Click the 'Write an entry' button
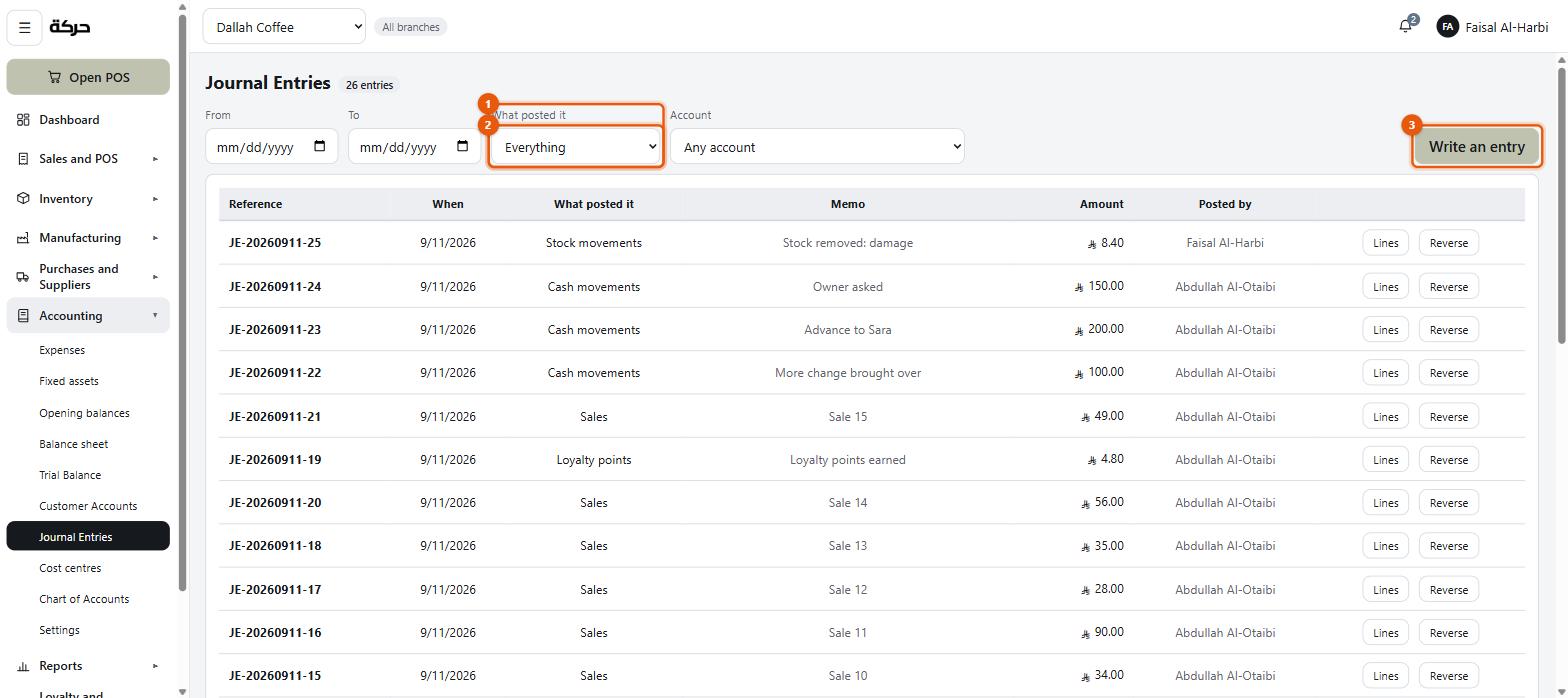This screenshot has width=1568, height=698. coord(1476,147)
